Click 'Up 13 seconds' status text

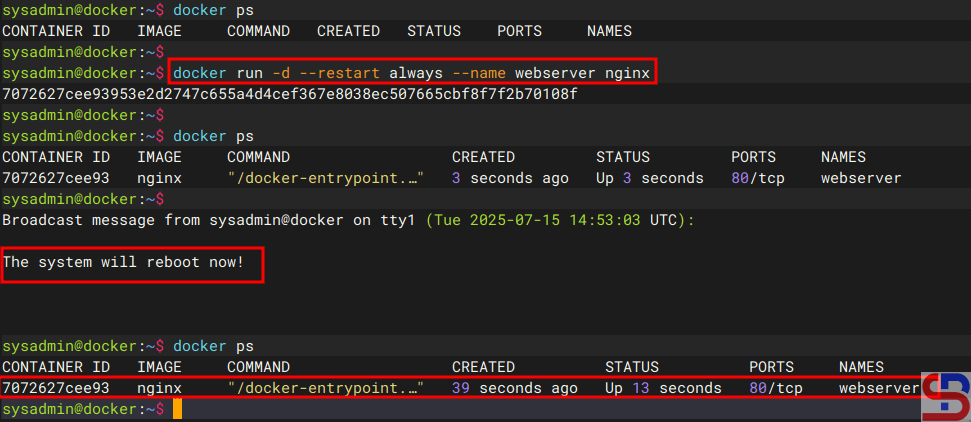tap(661, 388)
